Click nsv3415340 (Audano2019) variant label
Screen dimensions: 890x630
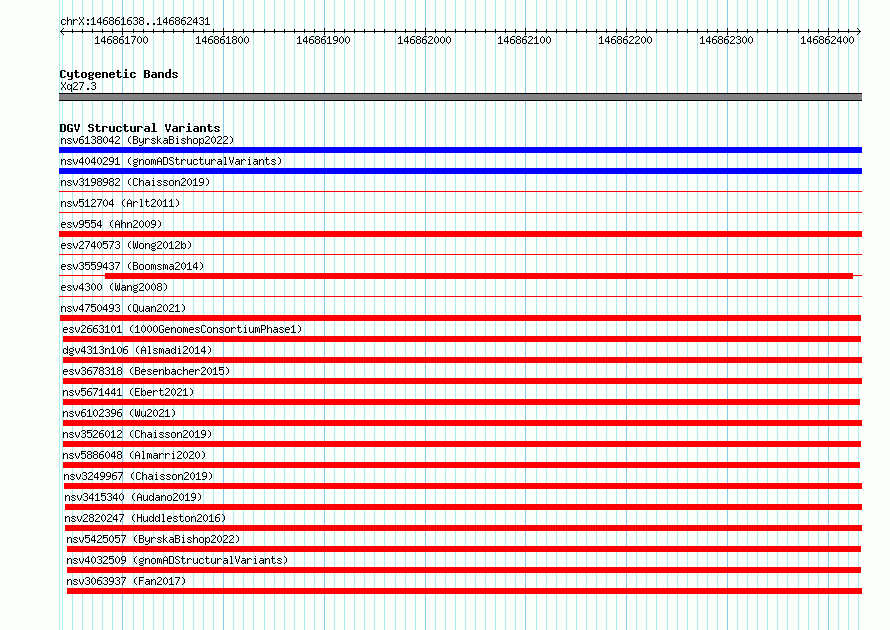pos(133,497)
